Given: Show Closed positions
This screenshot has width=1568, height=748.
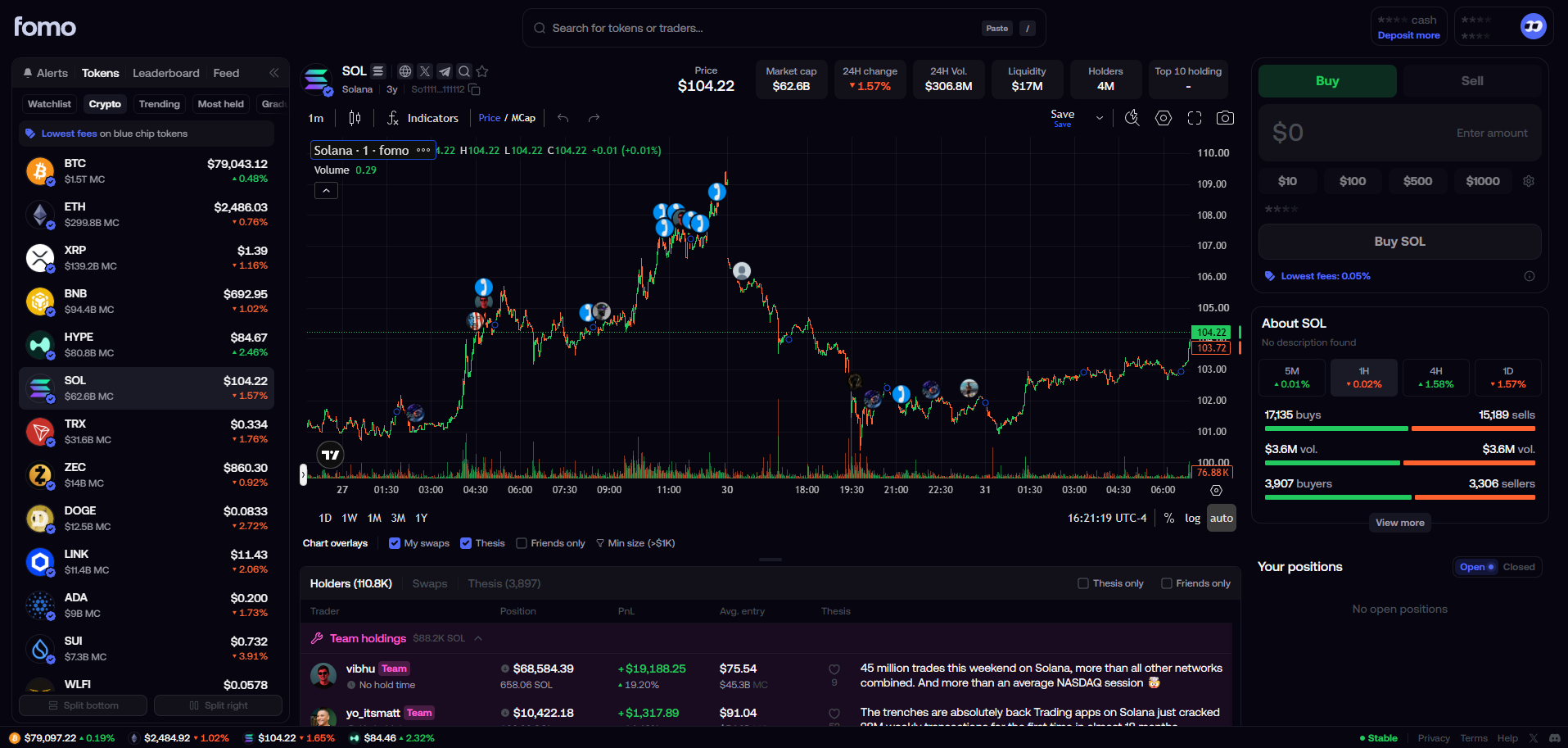Looking at the screenshot, I should click(x=1519, y=567).
